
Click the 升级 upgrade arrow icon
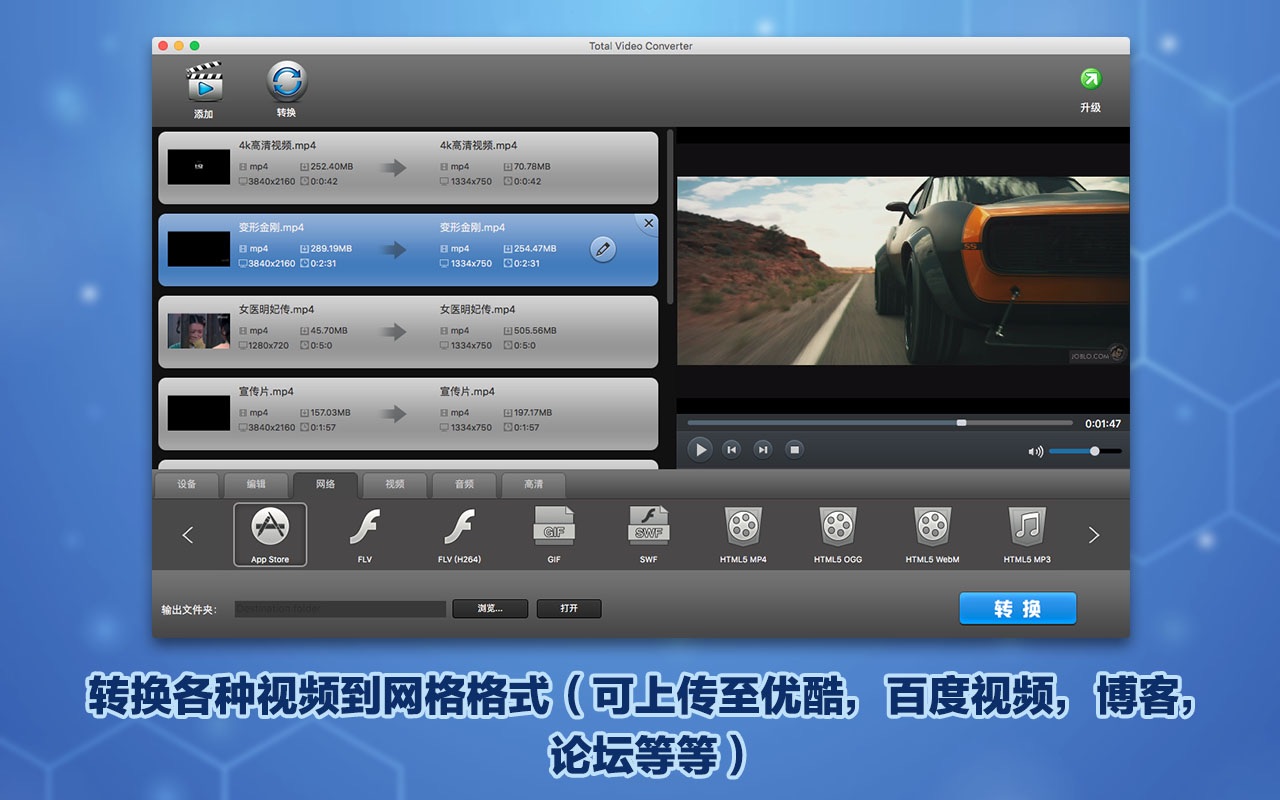point(1090,80)
